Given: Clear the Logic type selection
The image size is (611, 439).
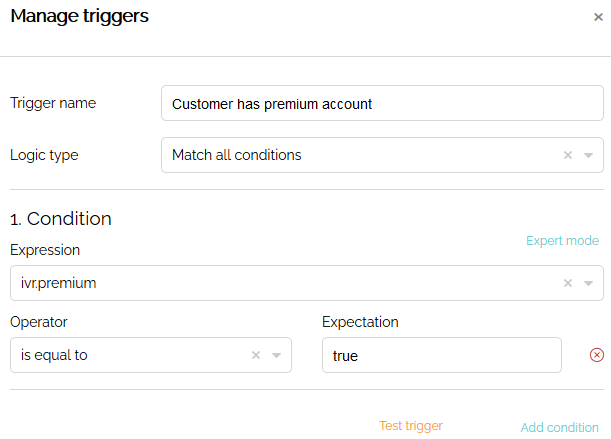Looking at the screenshot, I should click(x=568, y=155).
